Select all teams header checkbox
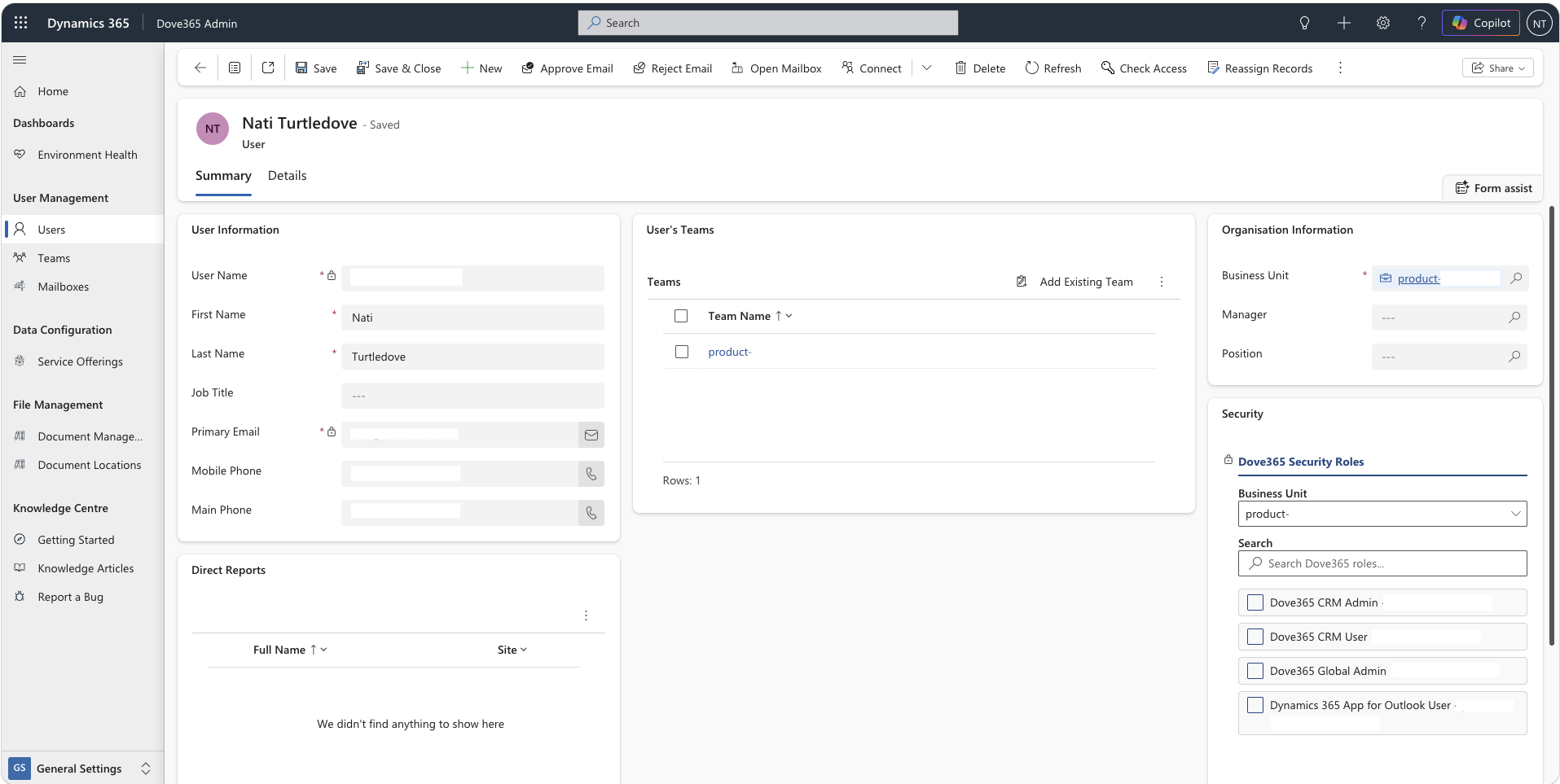1560x784 pixels. click(x=681, y=316)
